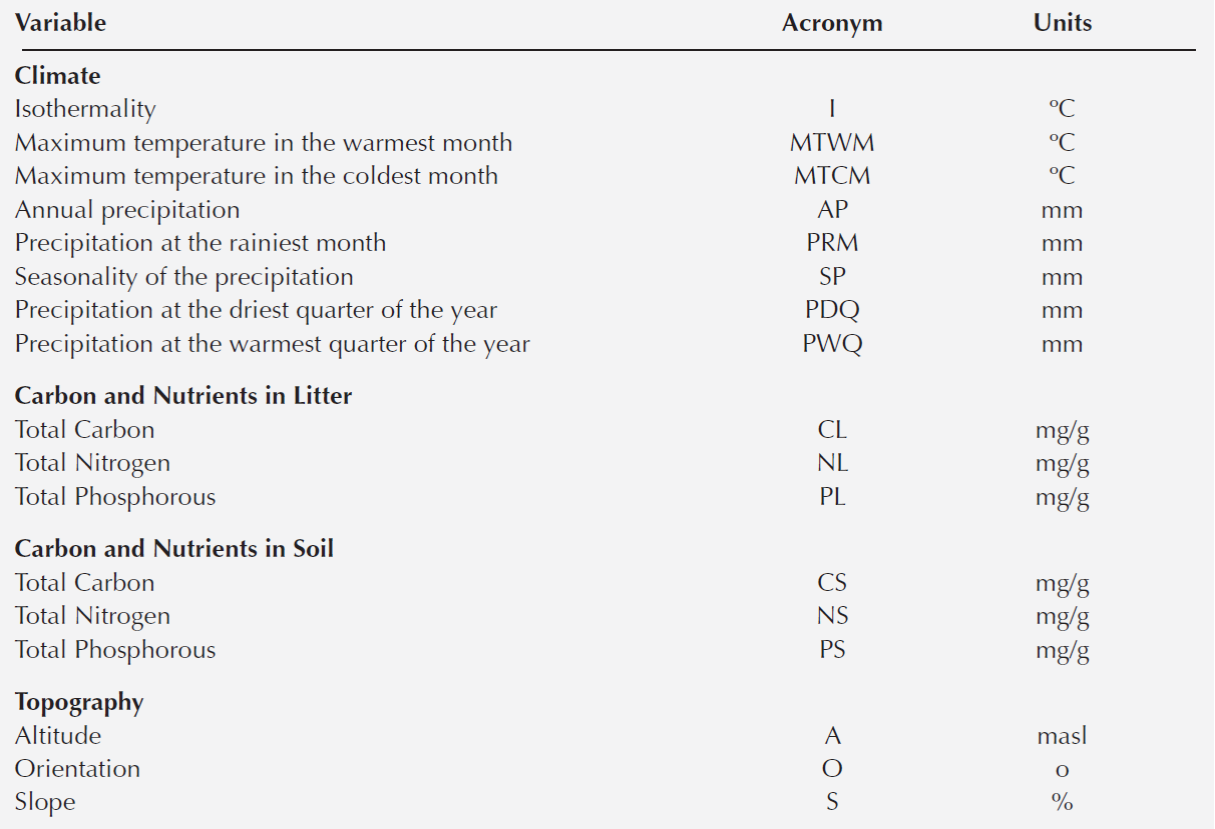Click the Topography section heading

coord(79,702)
